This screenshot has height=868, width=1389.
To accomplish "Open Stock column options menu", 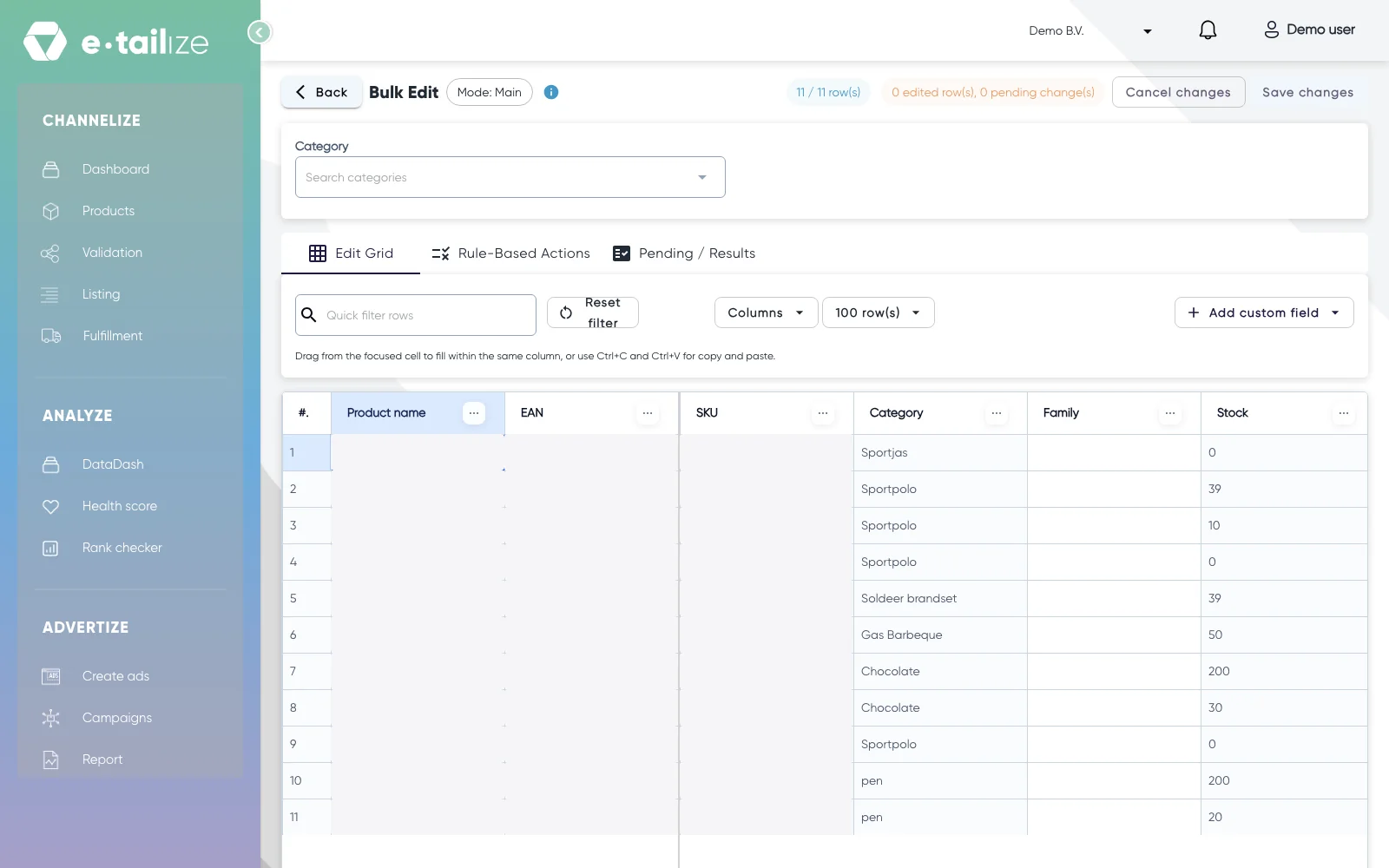I will coord(1344,413).
